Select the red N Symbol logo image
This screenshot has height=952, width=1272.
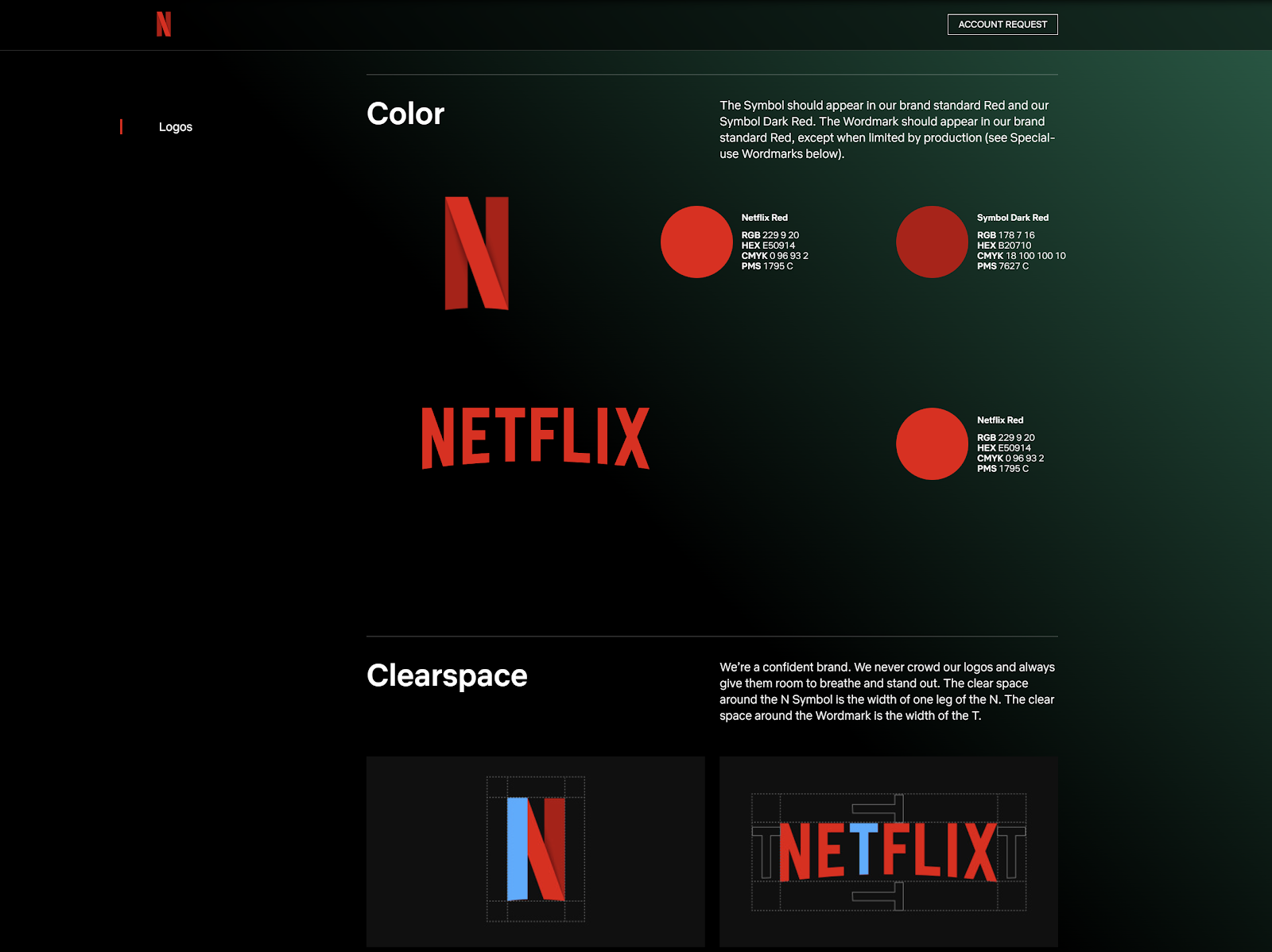[x=477, y=253]
